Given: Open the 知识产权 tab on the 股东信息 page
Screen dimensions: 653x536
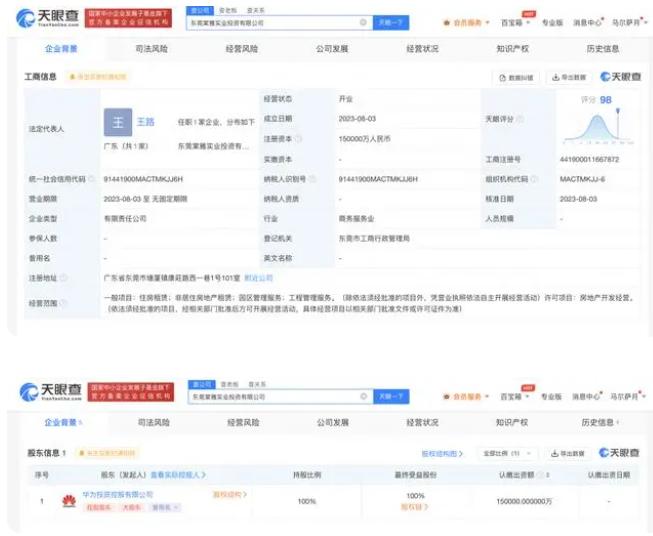Looking at the screenshot, I should [512, 423].
